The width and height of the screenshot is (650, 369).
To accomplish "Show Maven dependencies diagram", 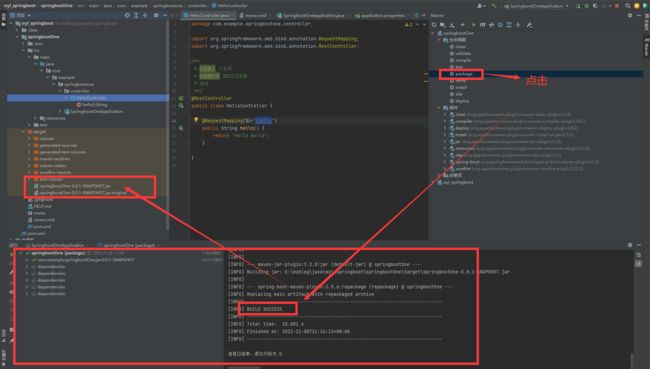I will 509,25.
